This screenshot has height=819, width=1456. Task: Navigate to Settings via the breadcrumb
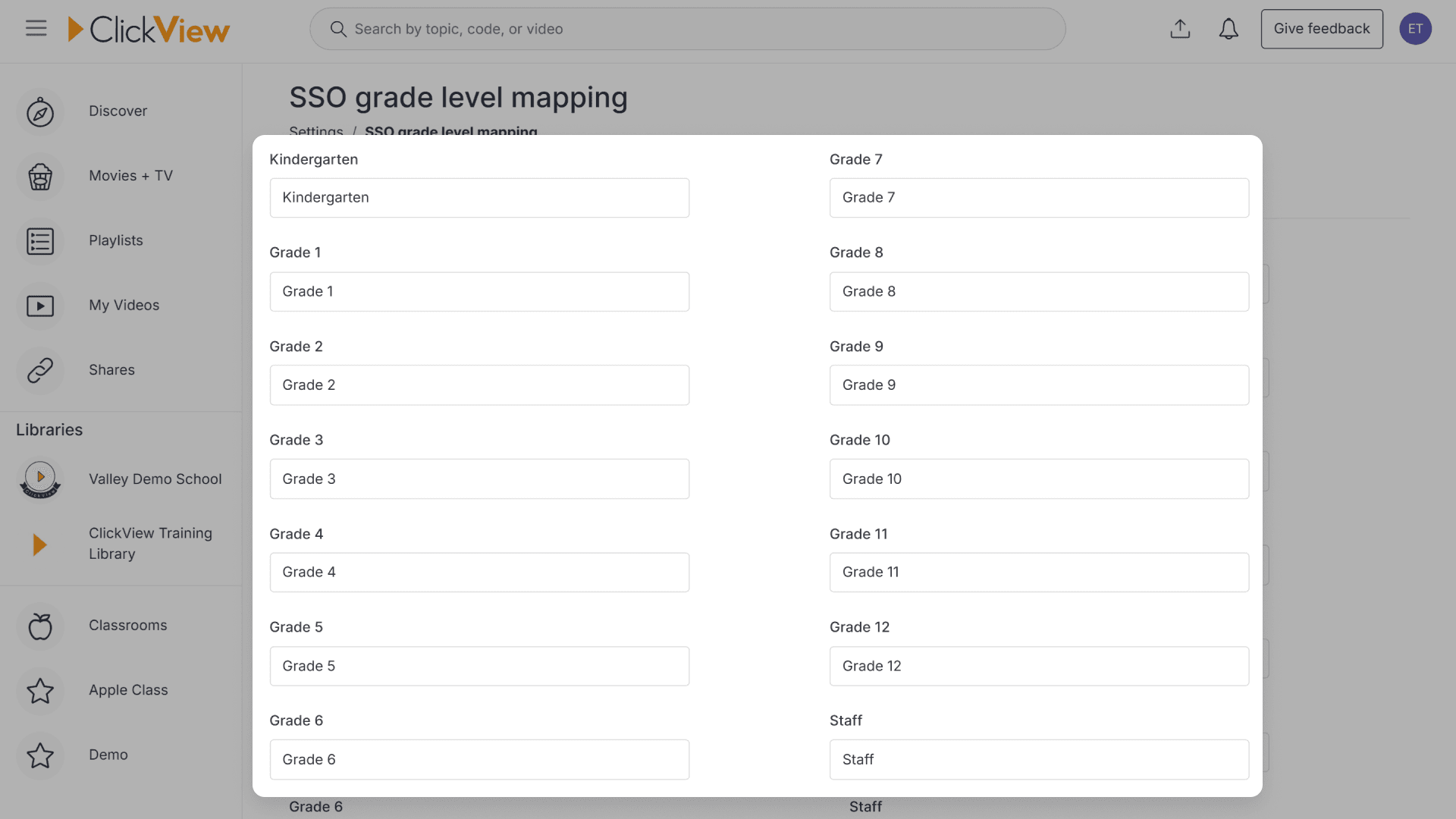click(315, 131)
